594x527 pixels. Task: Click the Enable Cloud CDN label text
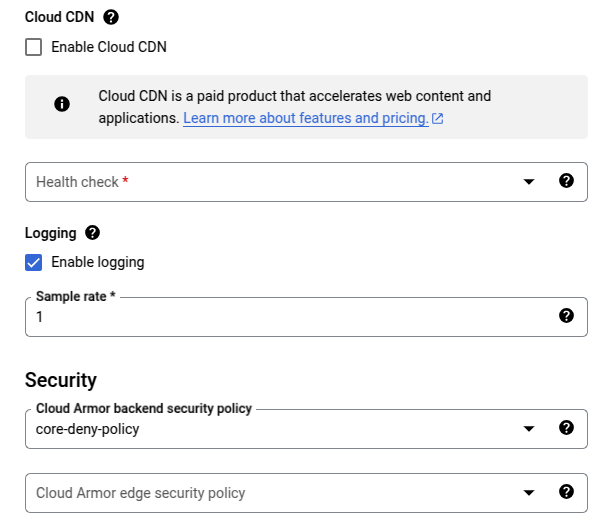click(x=109, y=47)
